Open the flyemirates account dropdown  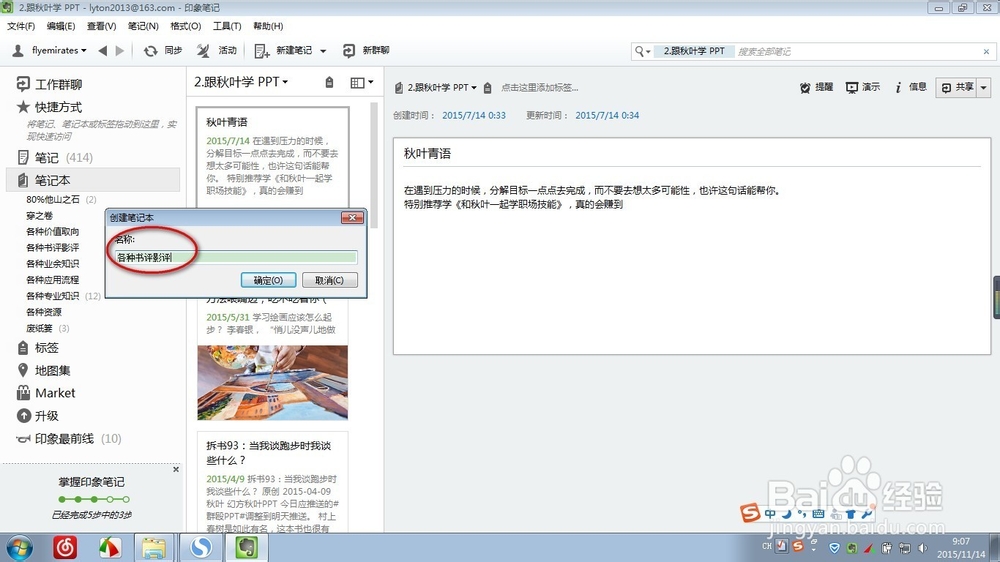[50, 50]
